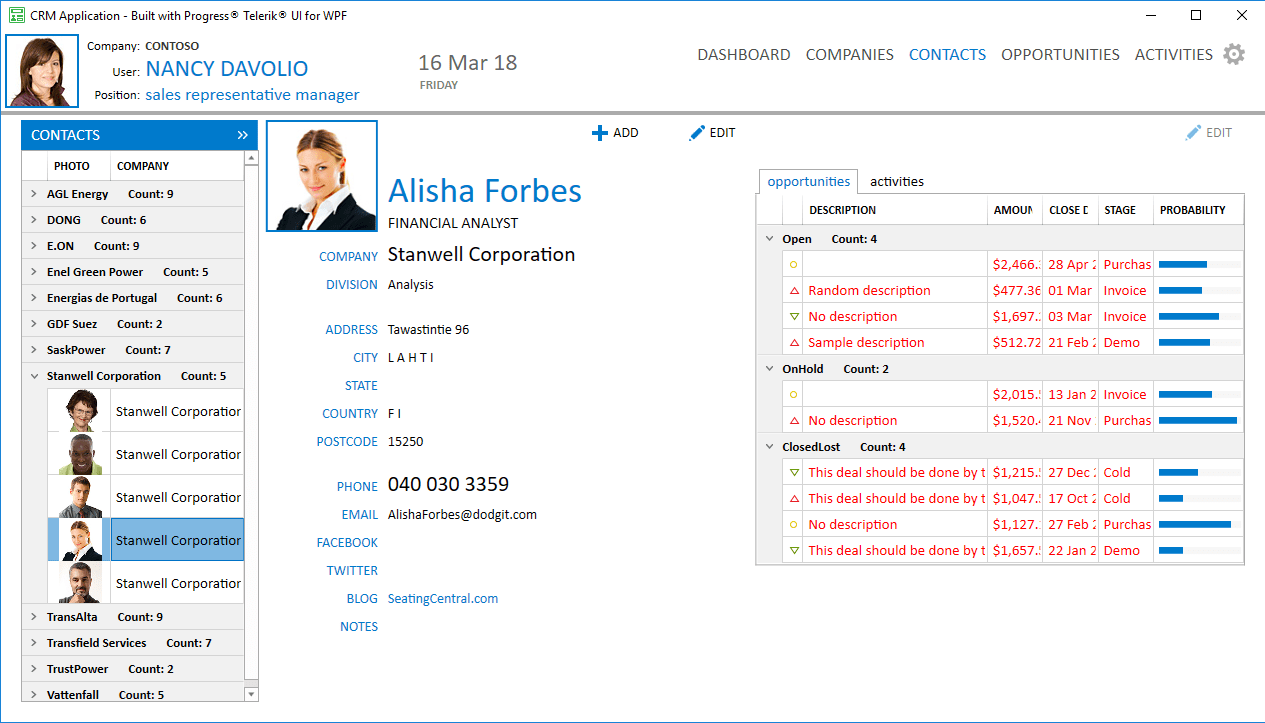Click Alisha Forbes large contact photo
1265x723 pixels.
322,176
